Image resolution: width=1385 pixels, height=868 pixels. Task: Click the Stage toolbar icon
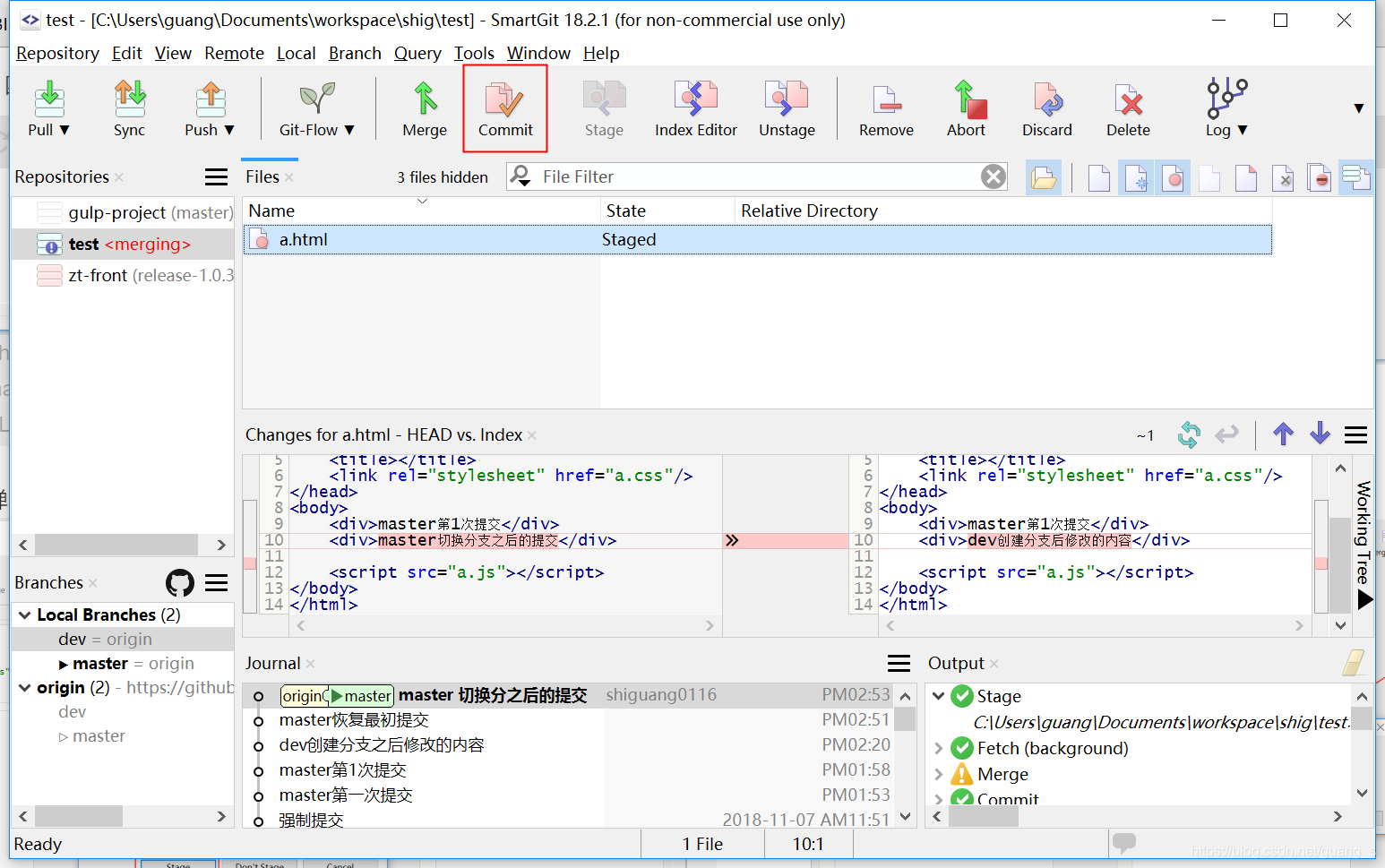[x=604, y=99]
